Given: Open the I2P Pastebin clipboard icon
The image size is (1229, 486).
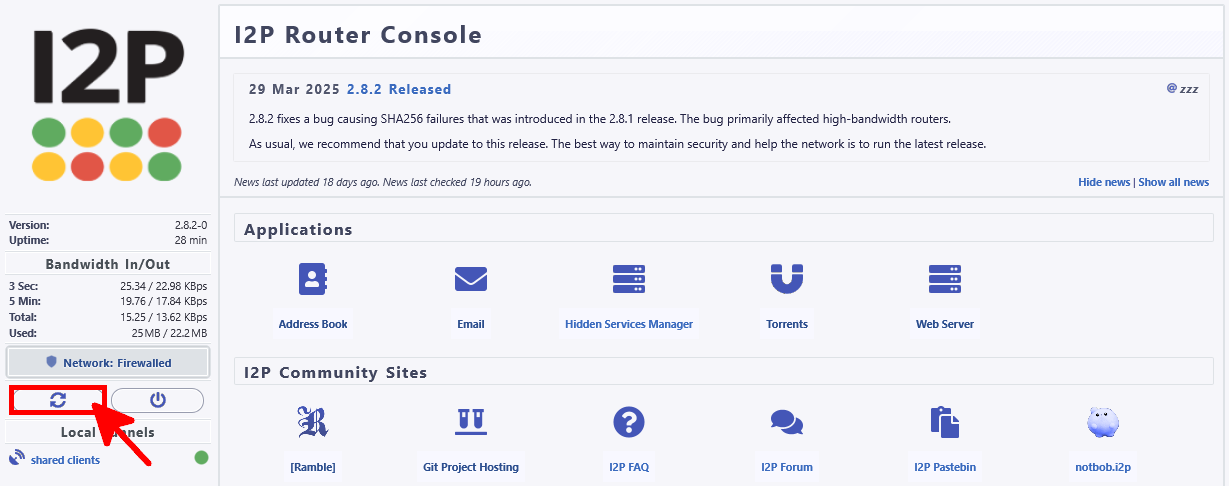Looking at the screenshot, I should click(x=944, y=423).
